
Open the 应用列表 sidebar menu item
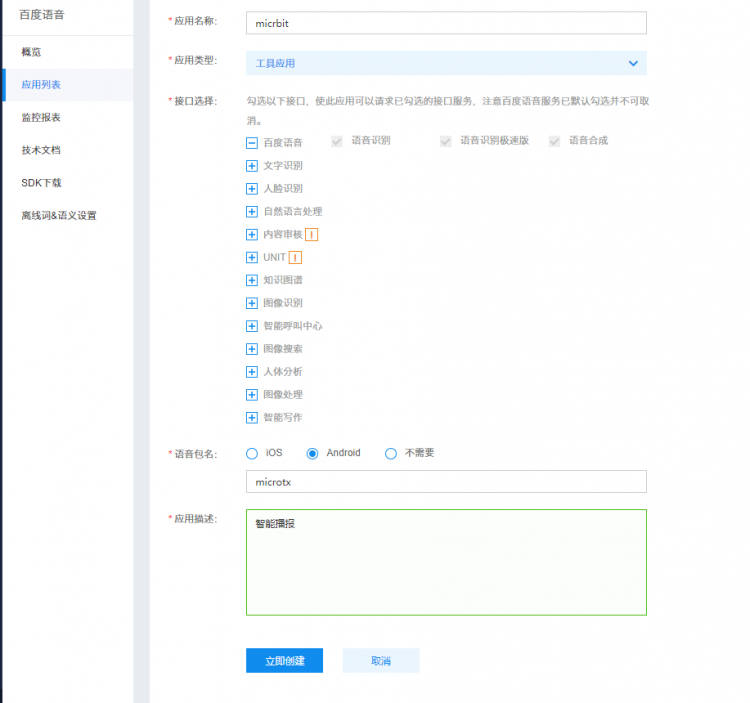(x=68, y=85)
